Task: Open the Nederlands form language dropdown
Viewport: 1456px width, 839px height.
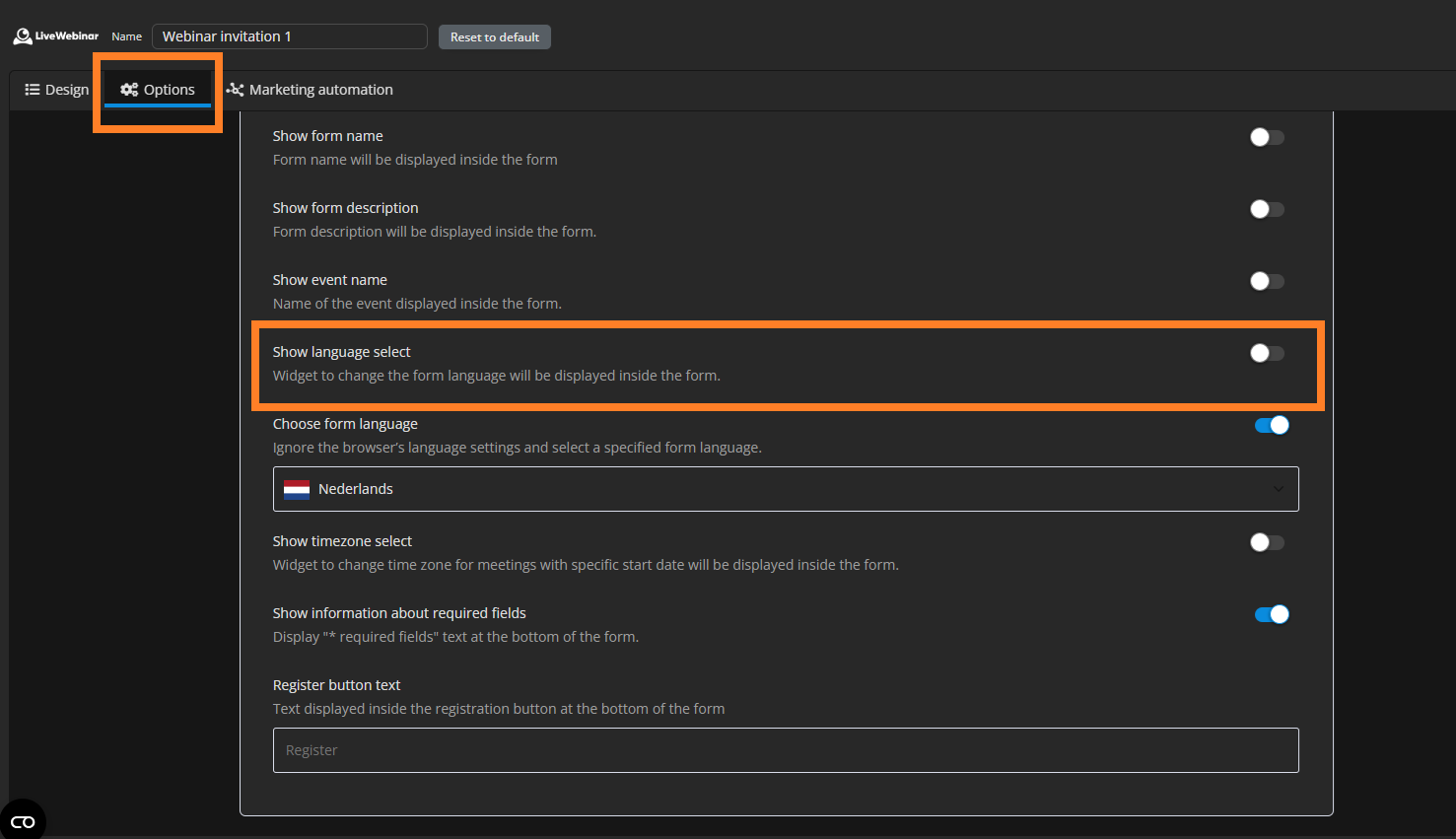Action: [785, 490]
